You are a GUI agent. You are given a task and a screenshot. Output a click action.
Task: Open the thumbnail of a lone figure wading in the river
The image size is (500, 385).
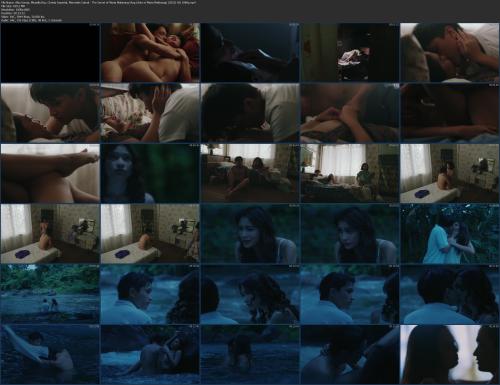click(x=250, y=354)
